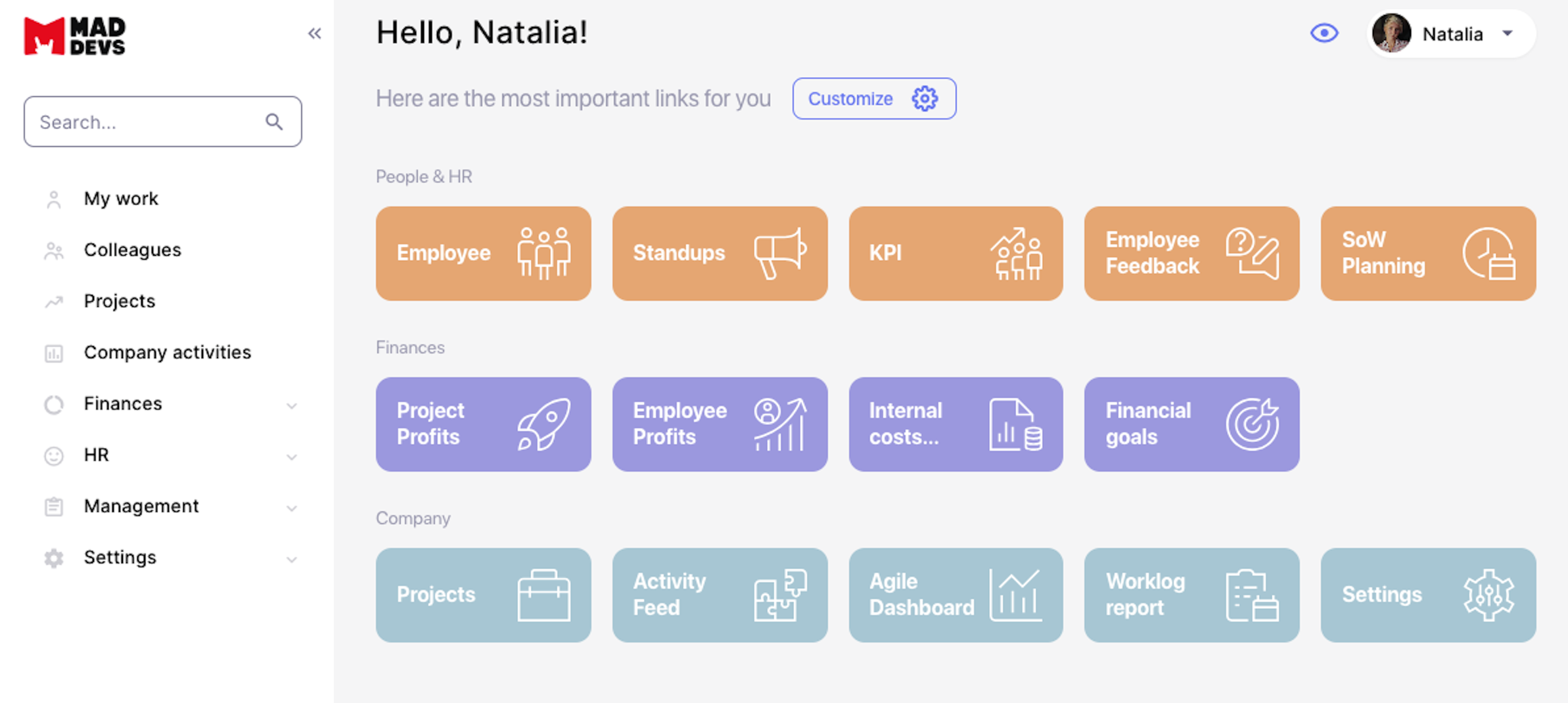Expand the Management sidebar section
Image resolution: width=1568 pixels, height=703 pixels.
pos(292,508)
